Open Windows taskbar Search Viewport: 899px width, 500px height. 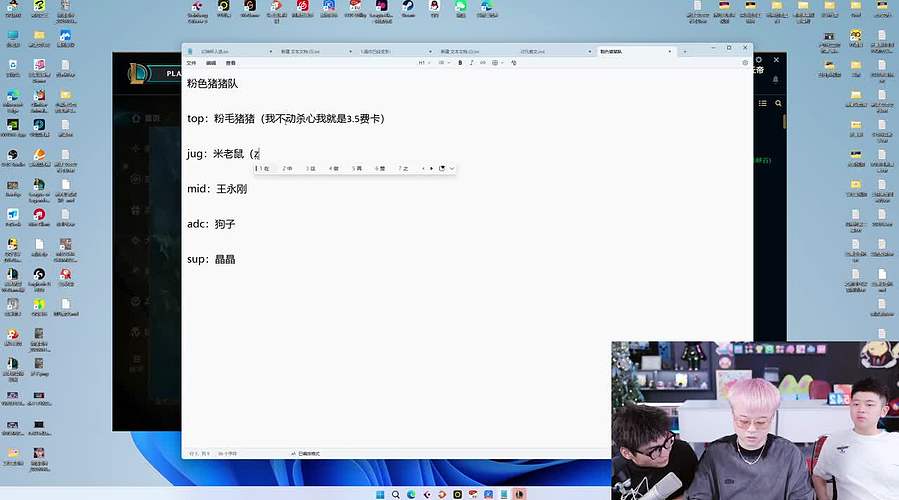click(396, 494)
